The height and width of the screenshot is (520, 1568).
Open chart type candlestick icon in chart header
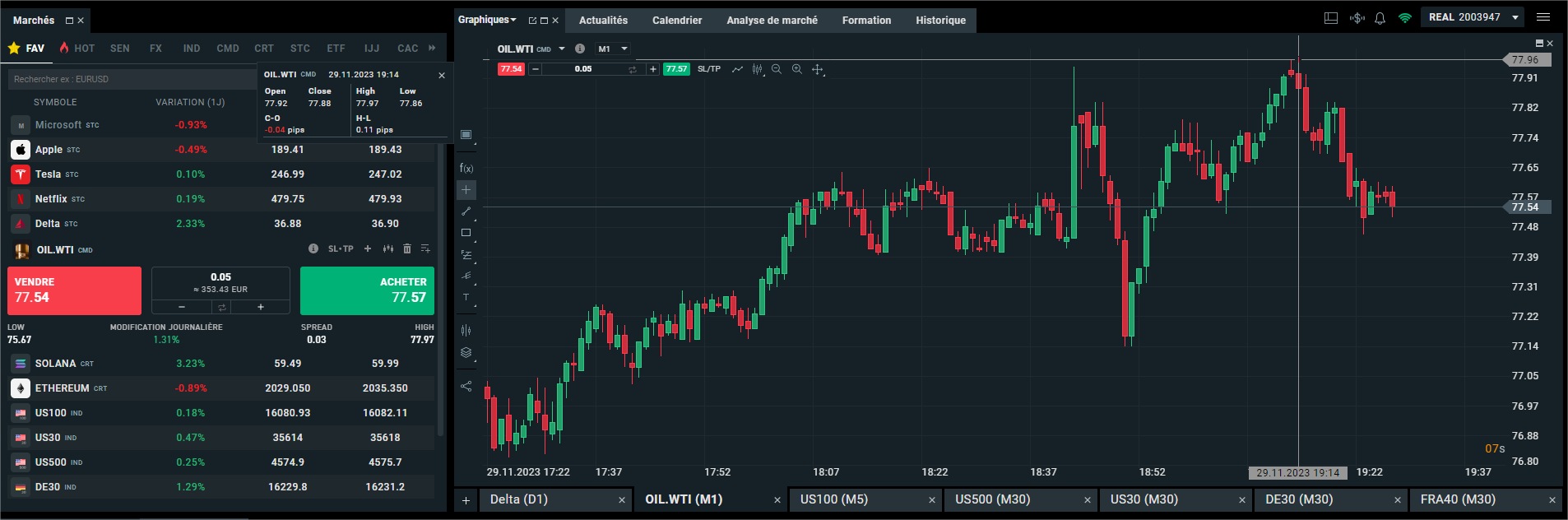point(757,69)
